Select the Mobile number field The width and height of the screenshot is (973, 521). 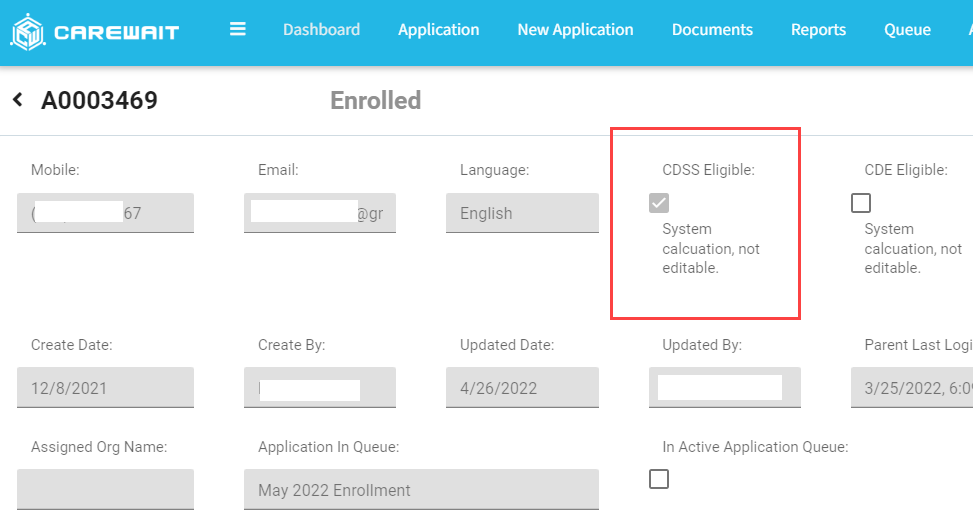coord(105,213)
